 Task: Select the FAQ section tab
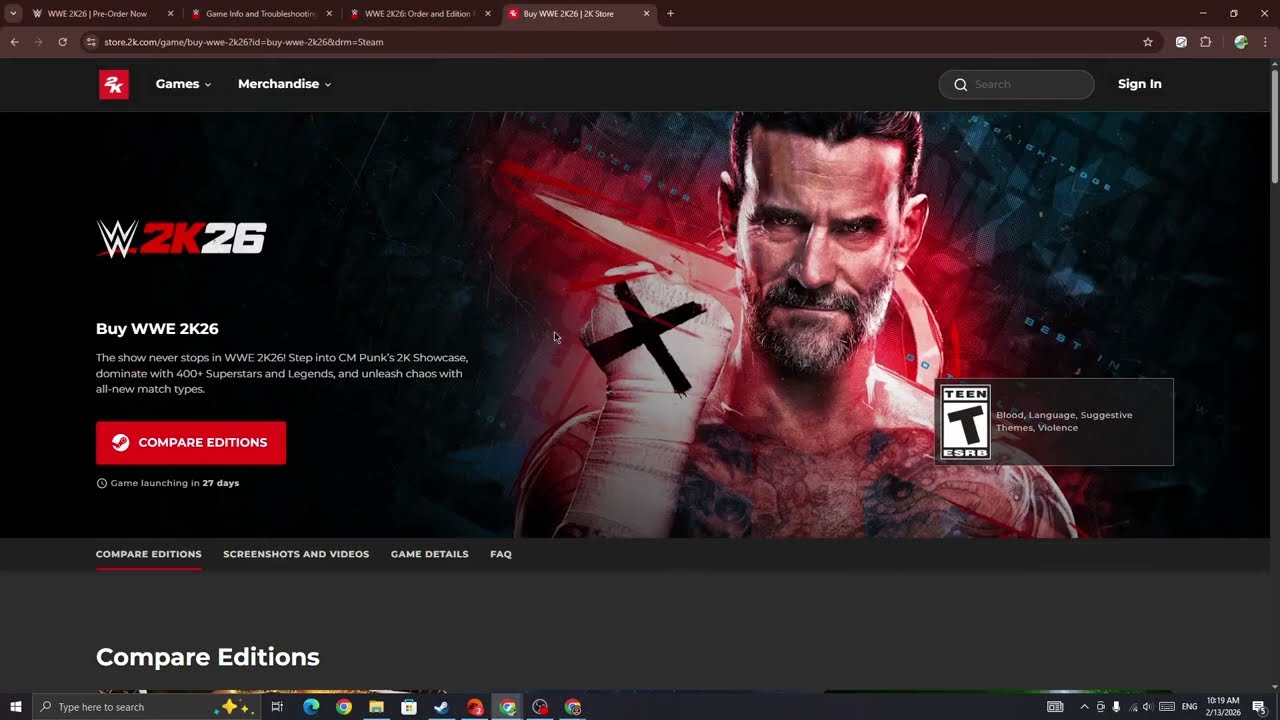tap(501, 554)
